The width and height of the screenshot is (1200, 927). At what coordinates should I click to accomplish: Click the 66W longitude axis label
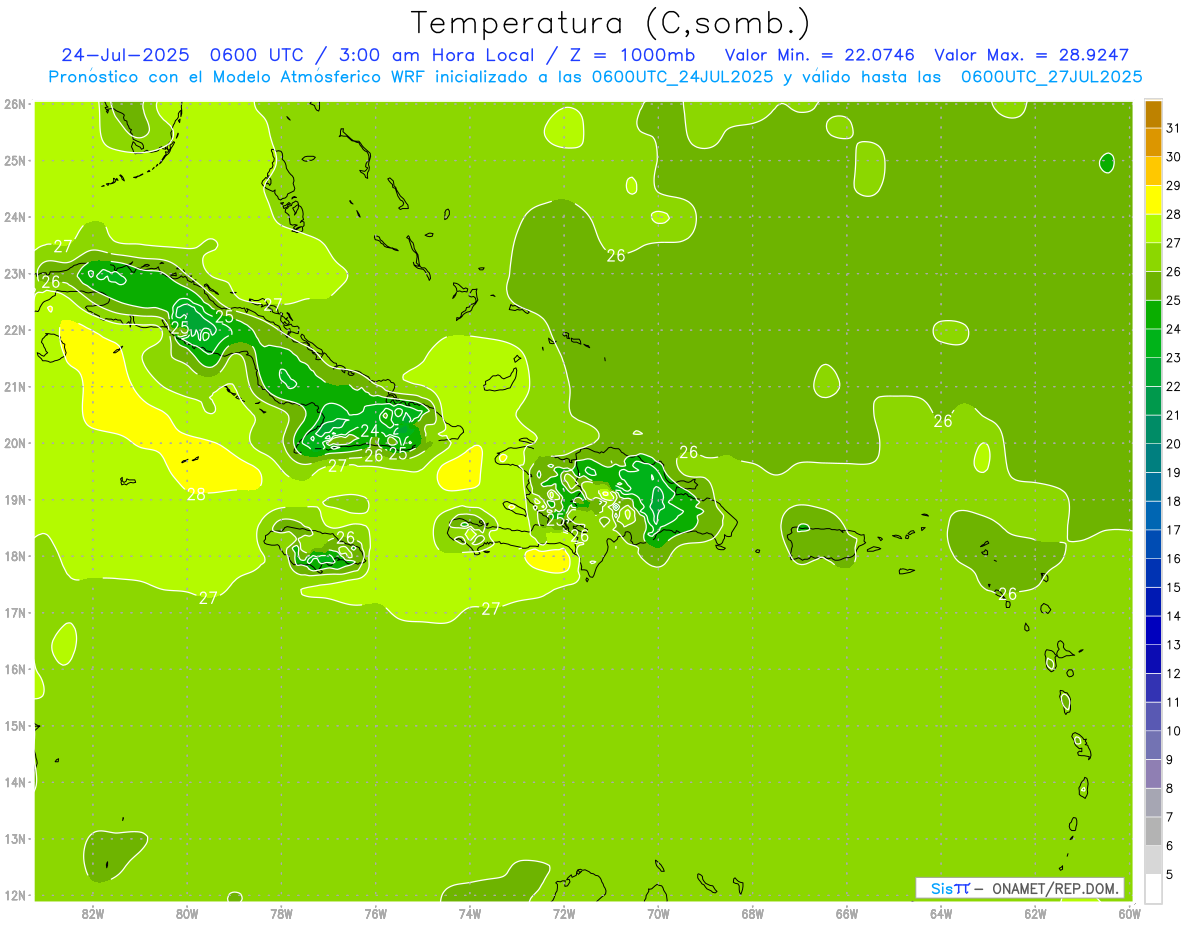(846, 913)
